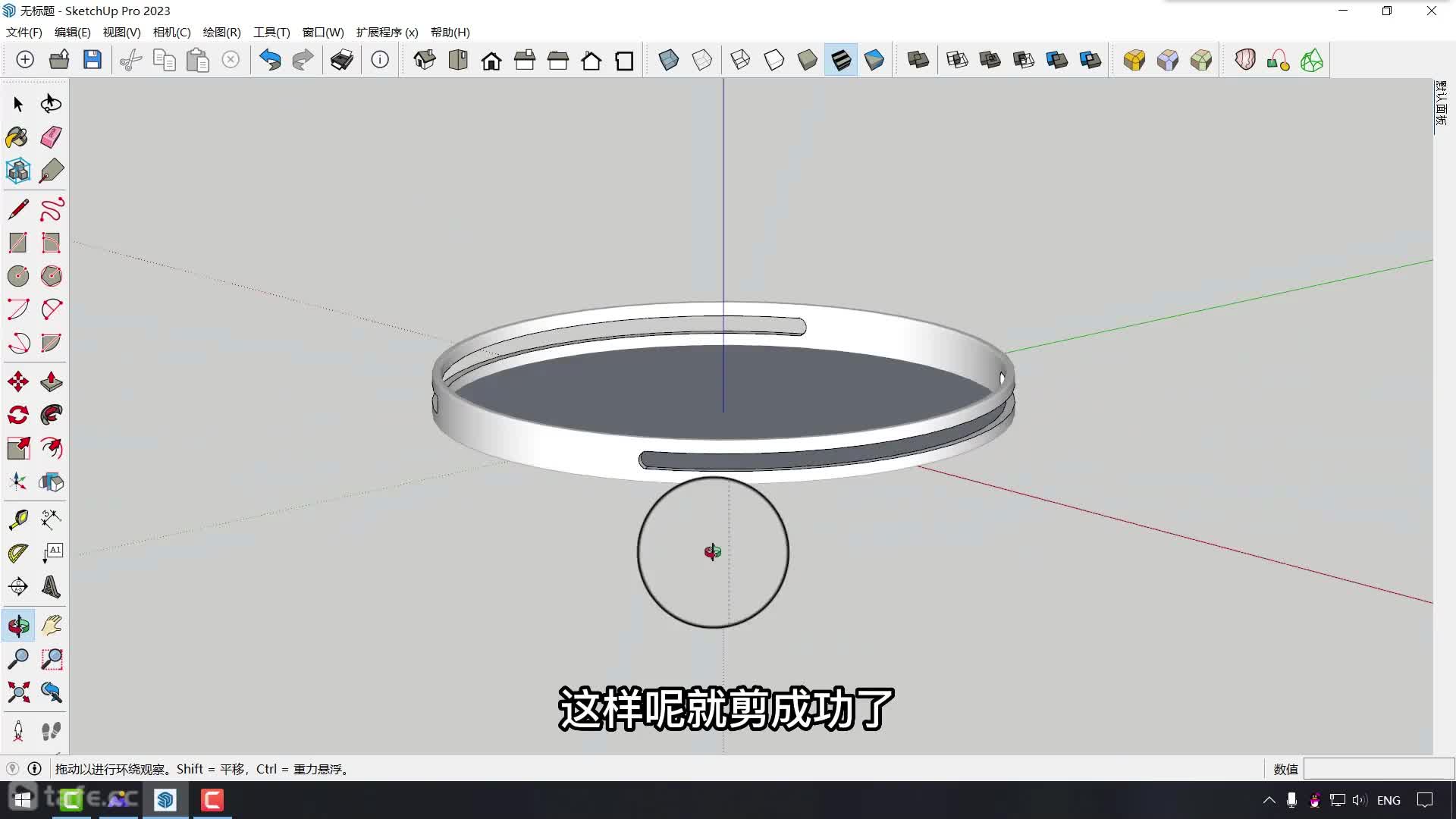Open the 扩展程序(x) menu

coord(388,33)
